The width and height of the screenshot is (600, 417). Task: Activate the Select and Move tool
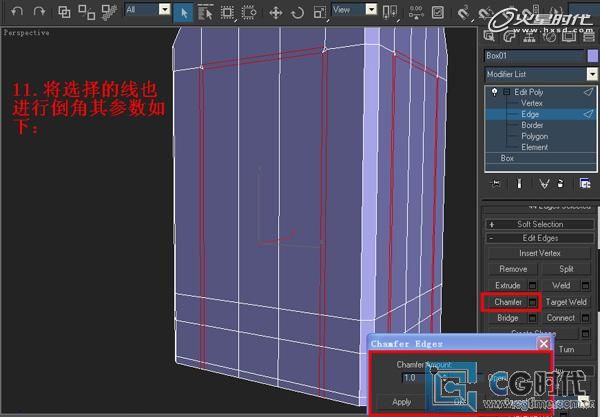276,13
